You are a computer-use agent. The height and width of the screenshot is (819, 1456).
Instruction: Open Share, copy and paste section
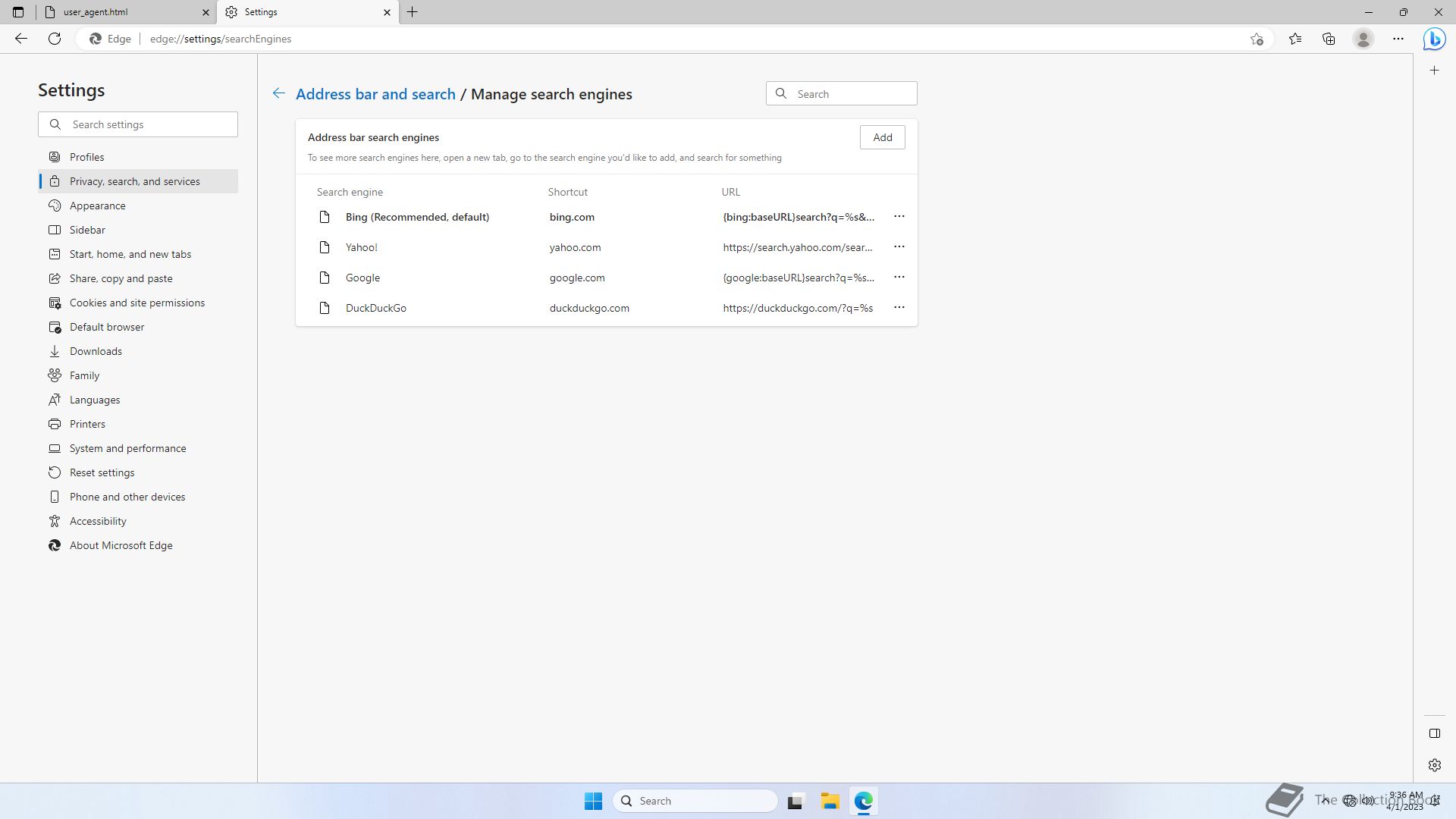[x=138, y=278]
